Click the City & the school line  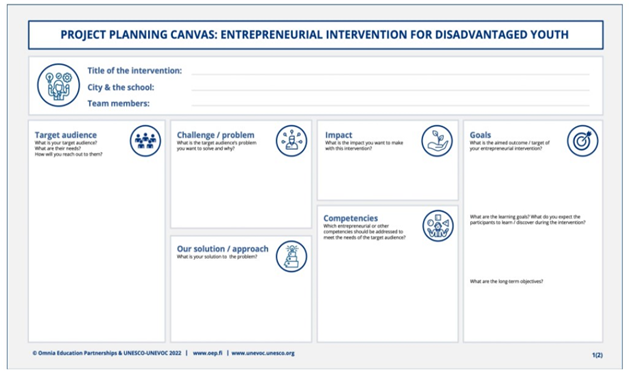coord(390,90)
